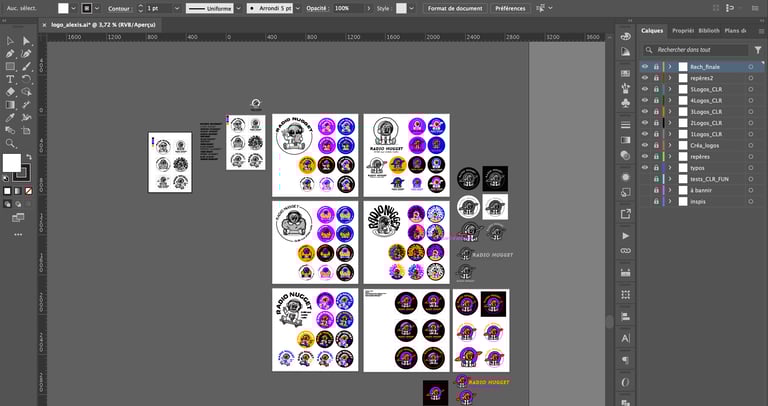Unlock the 4Logos_CLR layer
Viewport: 768px width, 406px height.
point(656,100)
